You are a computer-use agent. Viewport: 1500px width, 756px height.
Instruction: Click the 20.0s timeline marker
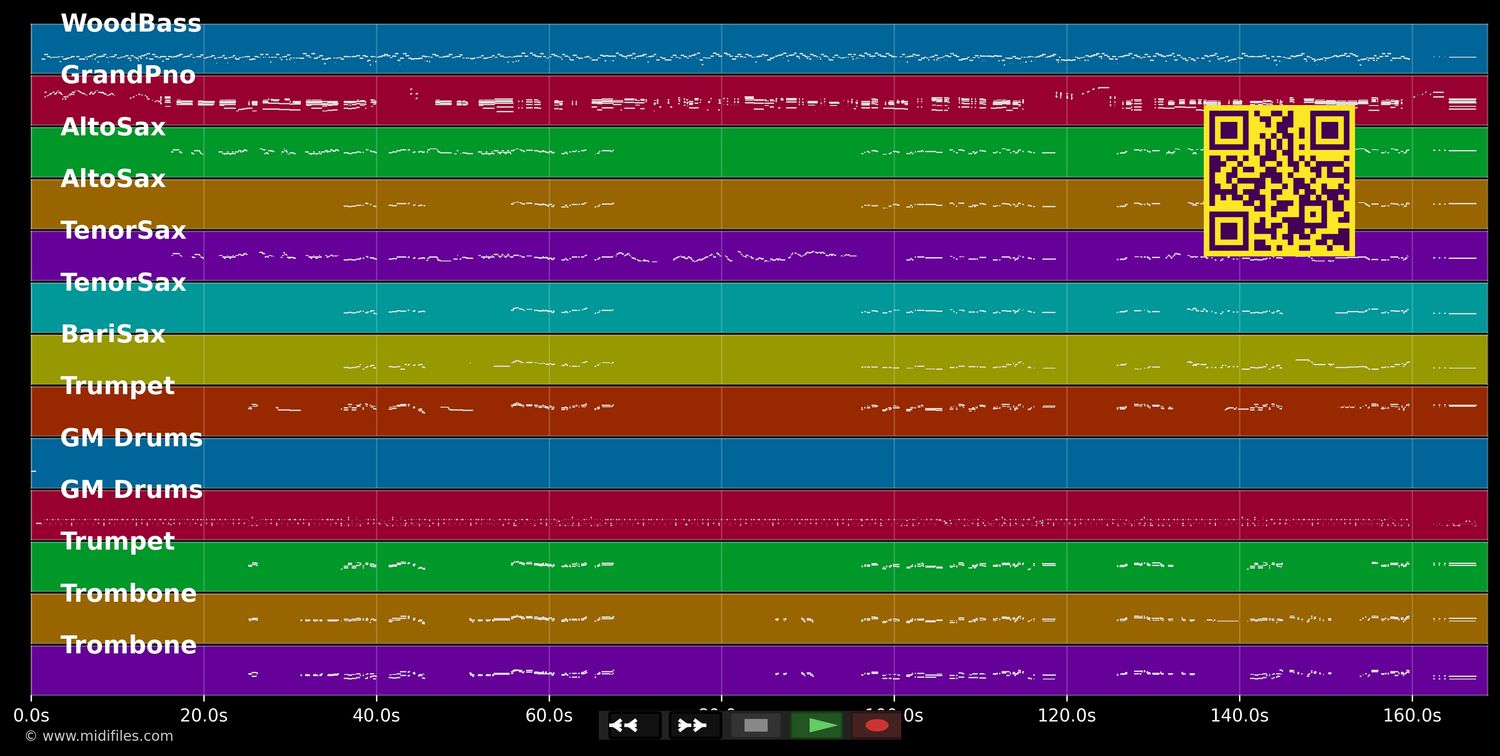click(x=204, y=716)
